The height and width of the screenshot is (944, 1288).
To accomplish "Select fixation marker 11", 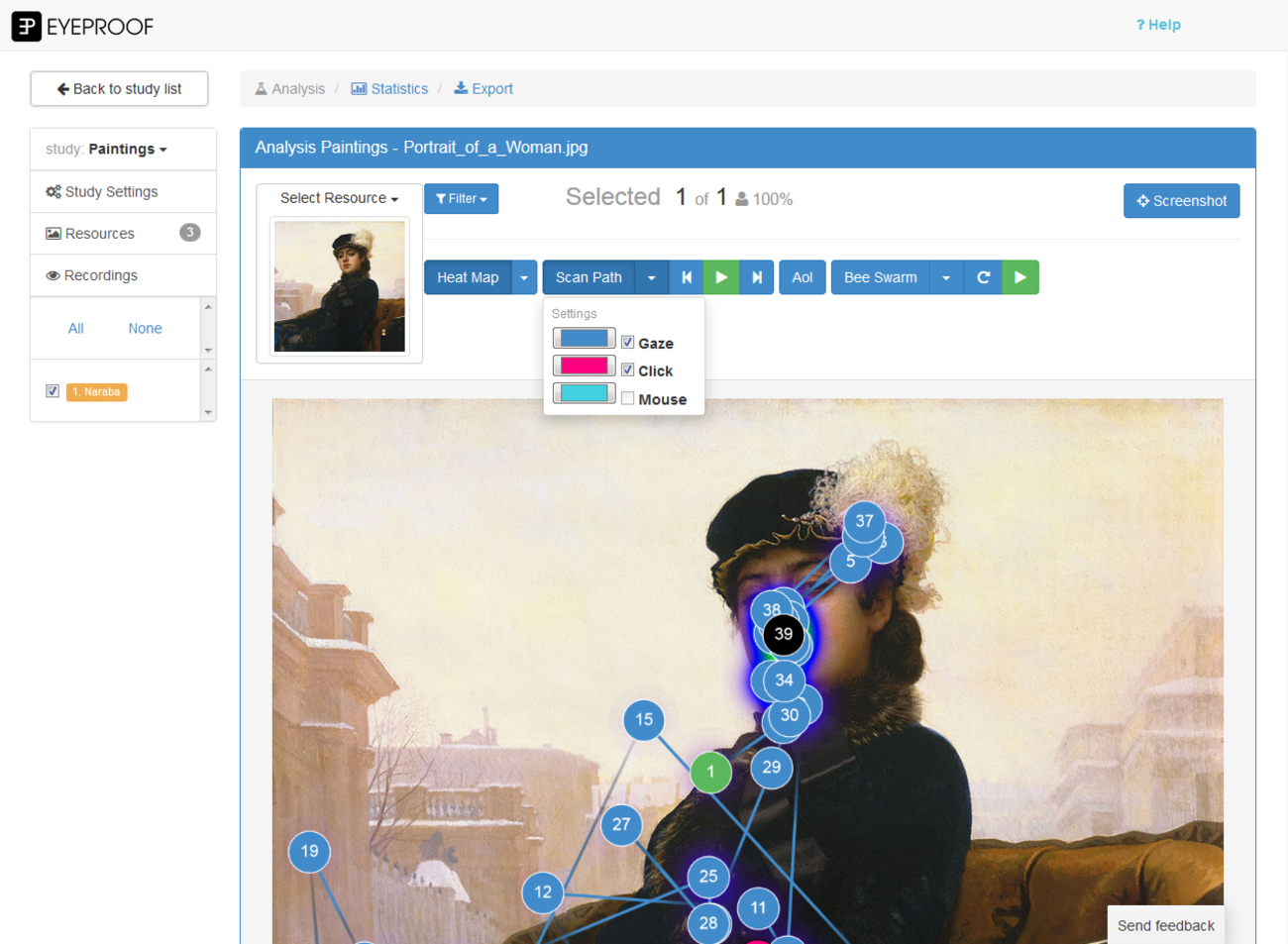I will (x=758, y=908).
